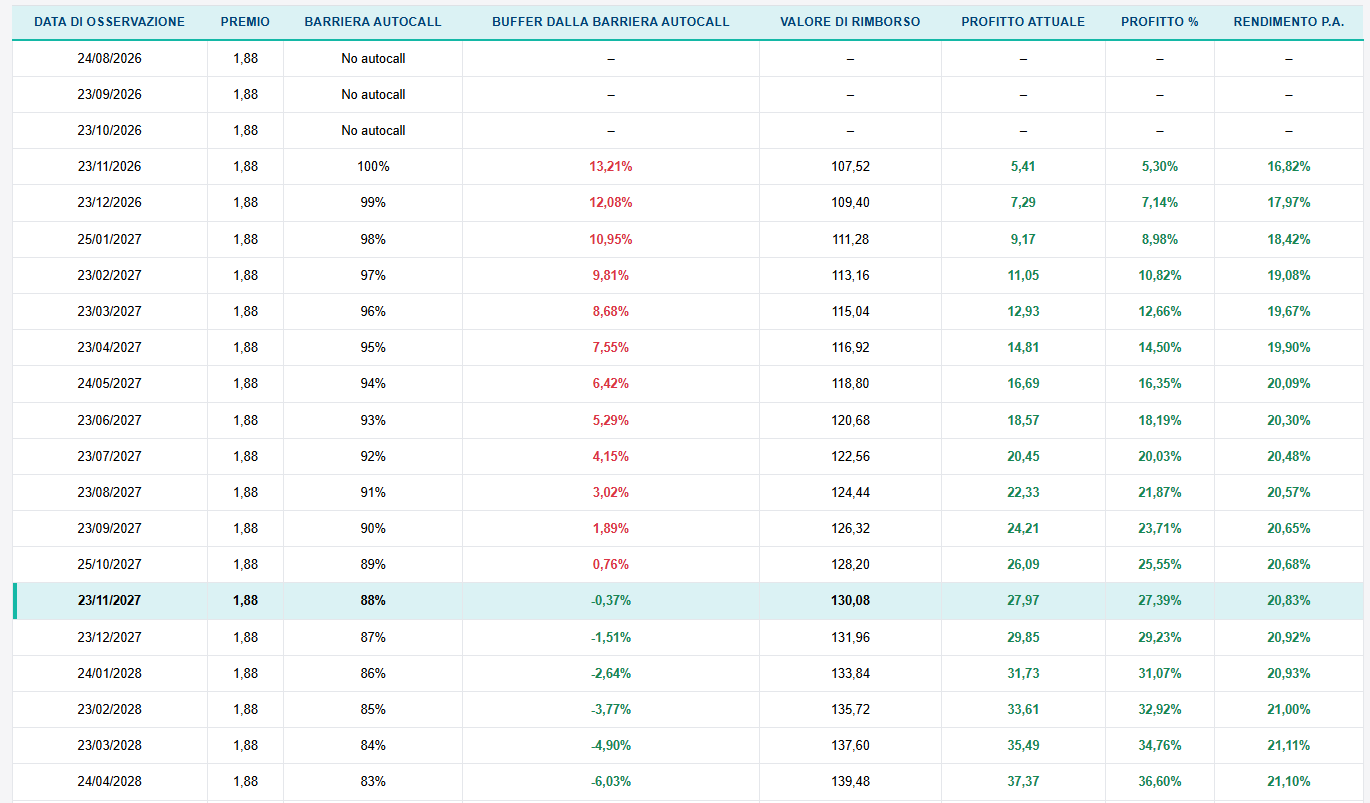Select the buffer value 0,76%
Screen dimensions: 1370x803
coord(611,564)
